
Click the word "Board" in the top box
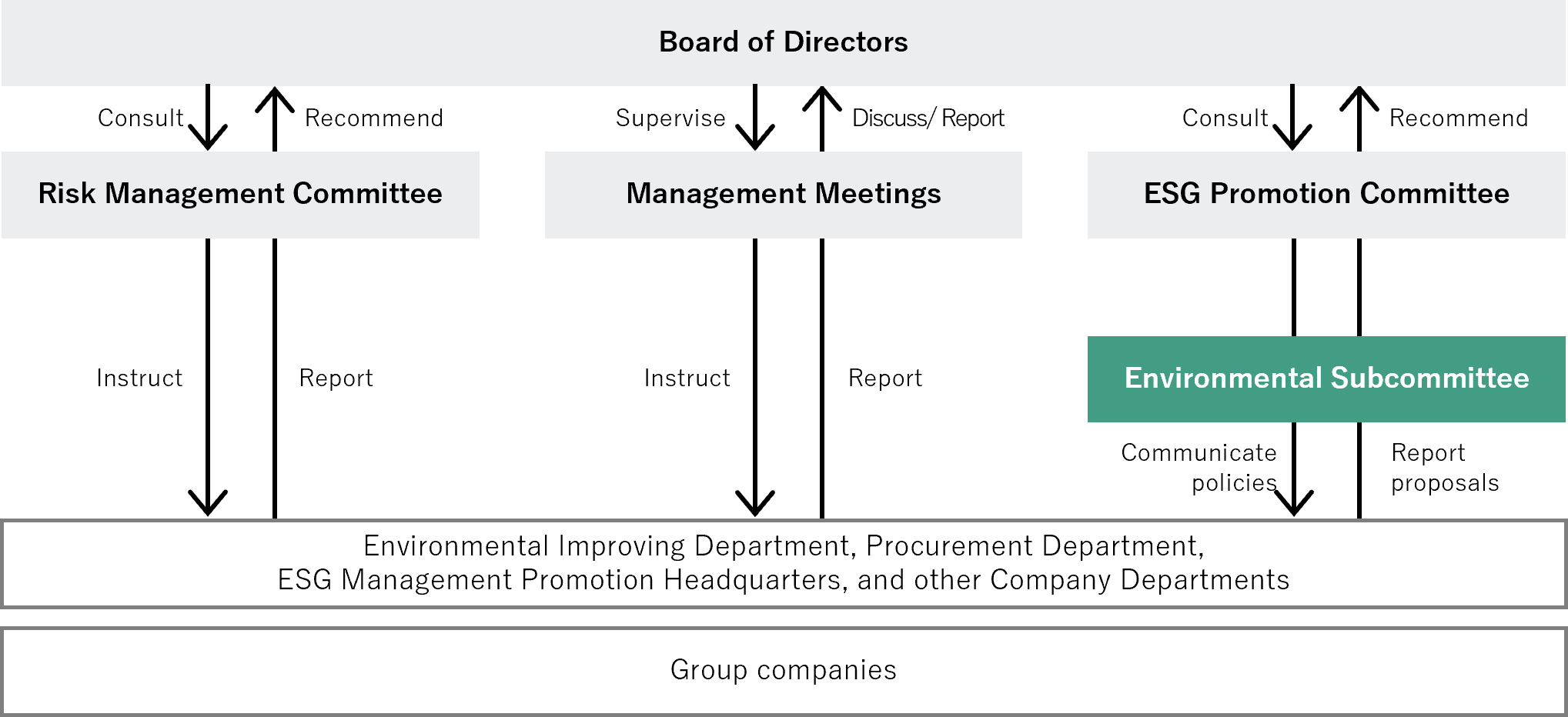(699, 42)
